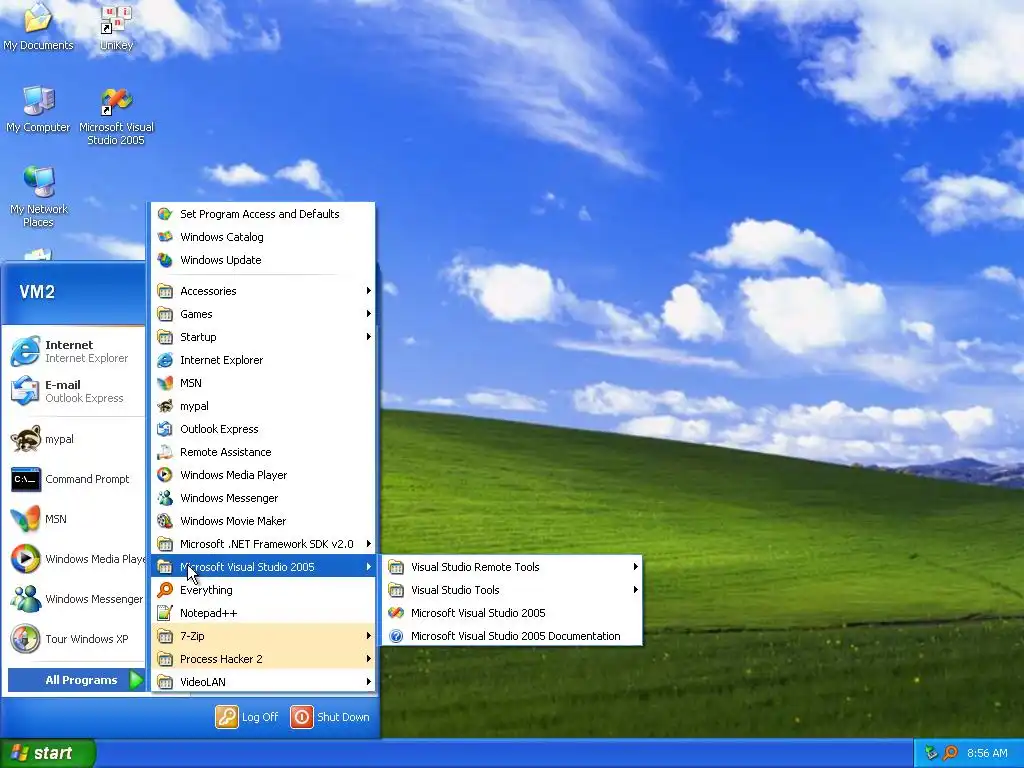Expand the Visual Studio Tools arrow
Image resolution: width=1024 pixels, height=768 pixels.
pyautogui.click(x=635, y=590)
